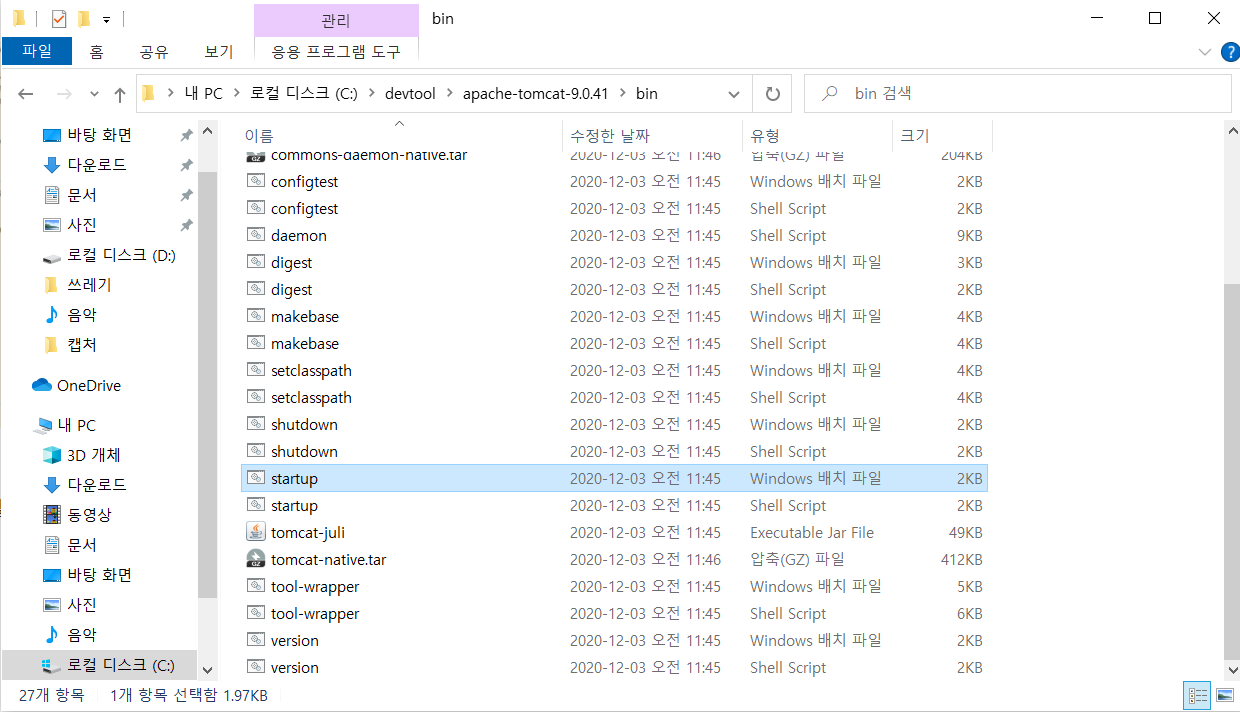Switch to the 공유 ribbon tab
The height and width of the screenshot is (712, 1240).
[x=154, y=51]
